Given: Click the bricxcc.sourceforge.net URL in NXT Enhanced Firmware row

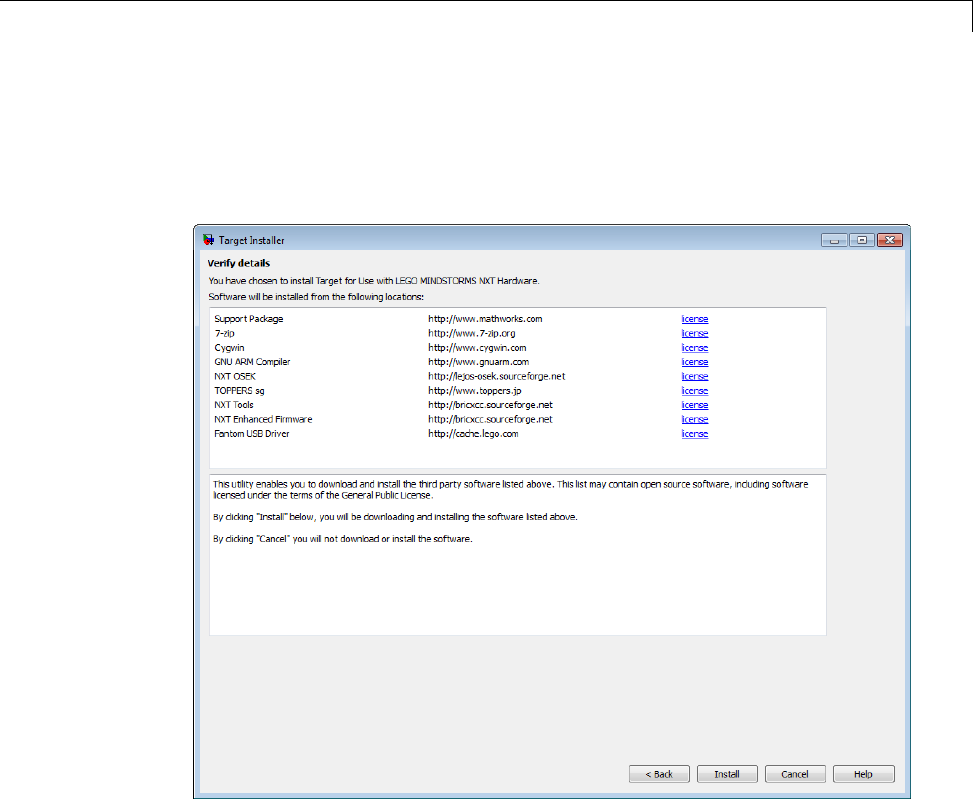Looking at the screenshot, I should point(490,419).
